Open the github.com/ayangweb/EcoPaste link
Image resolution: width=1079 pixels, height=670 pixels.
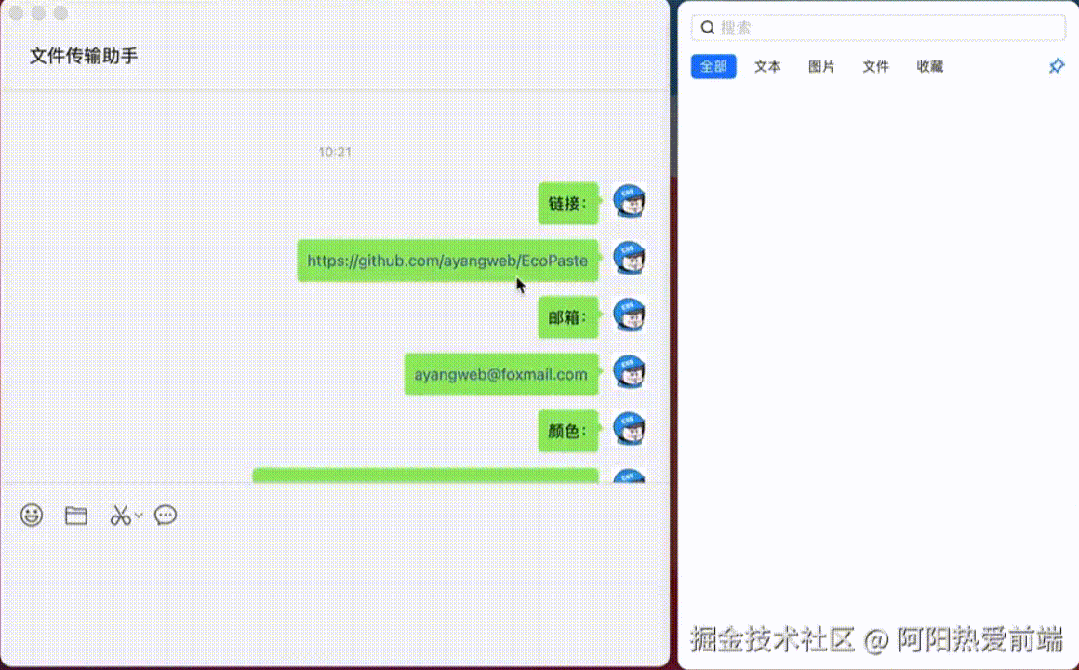point(448,261)
